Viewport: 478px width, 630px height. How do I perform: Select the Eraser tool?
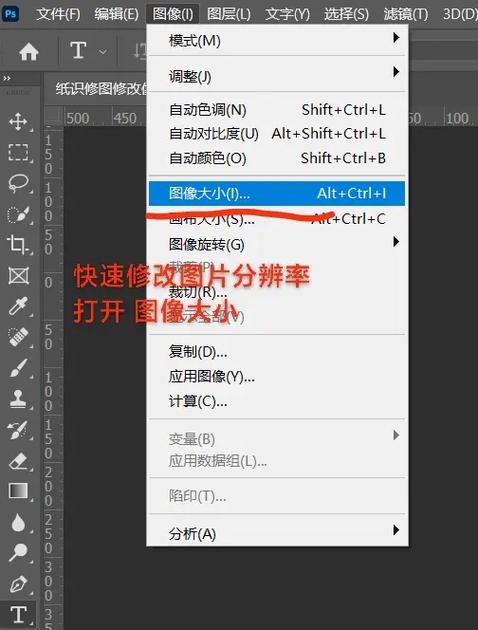[18, 461]
